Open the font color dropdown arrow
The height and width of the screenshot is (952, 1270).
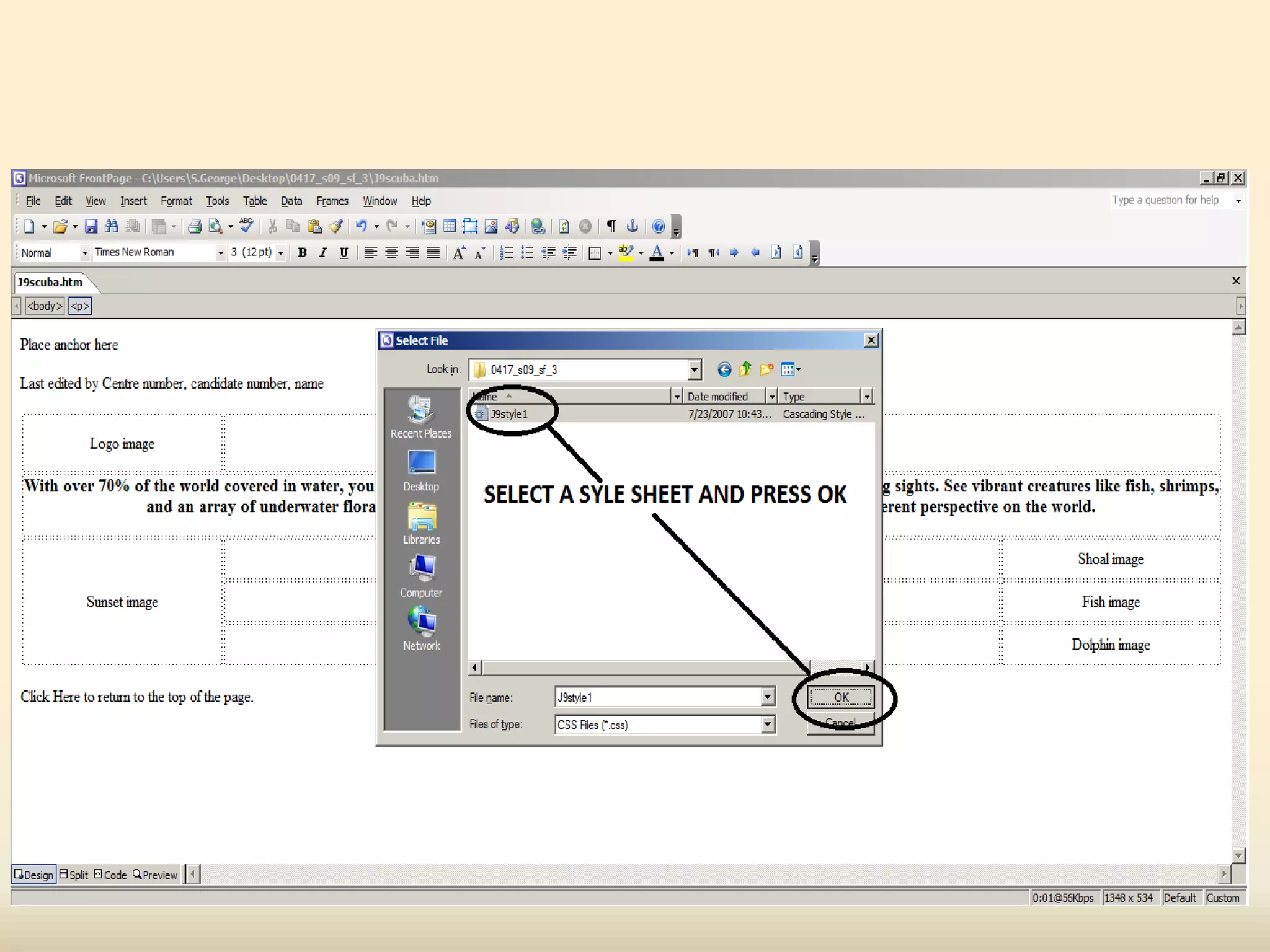[672, 252]
